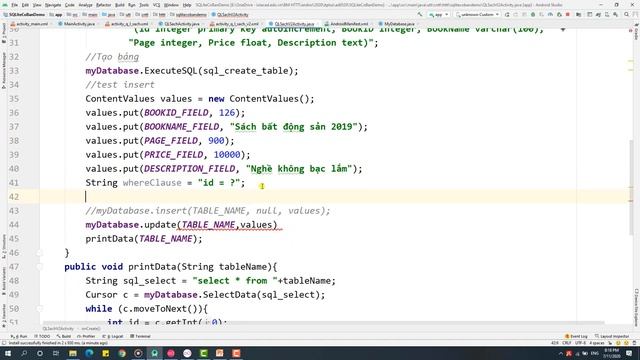Switch to the MainActivity.java tab
Image resolution: width=640 pixels, height=360 pixels.
[x=77, y=24]
